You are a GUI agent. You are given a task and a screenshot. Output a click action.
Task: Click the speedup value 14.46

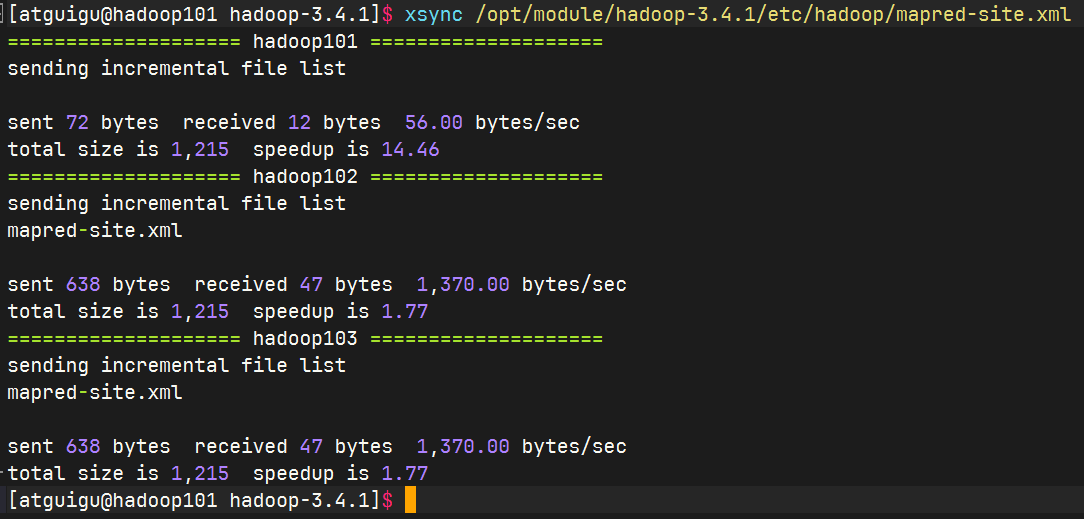(410, 150)
